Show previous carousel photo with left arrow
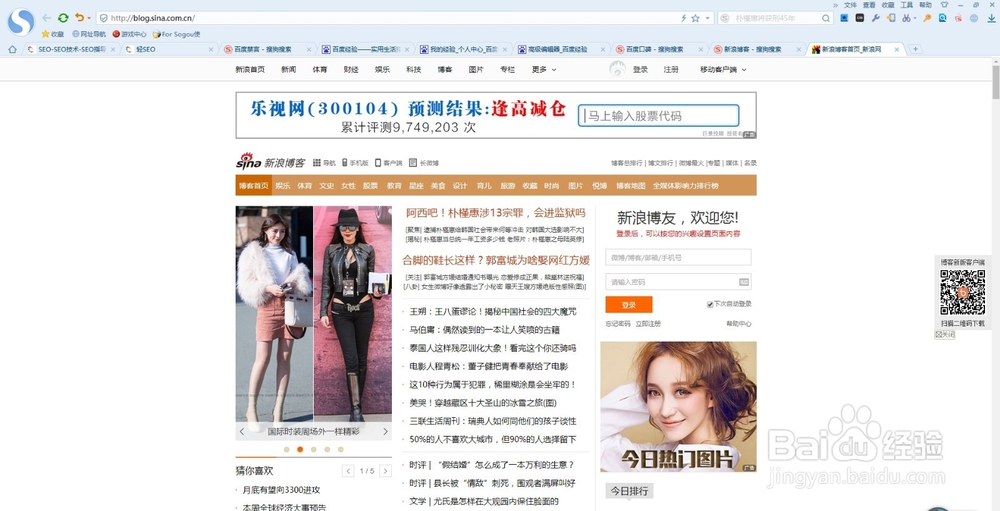The image size is (1000, 511). tap(242, 431)
